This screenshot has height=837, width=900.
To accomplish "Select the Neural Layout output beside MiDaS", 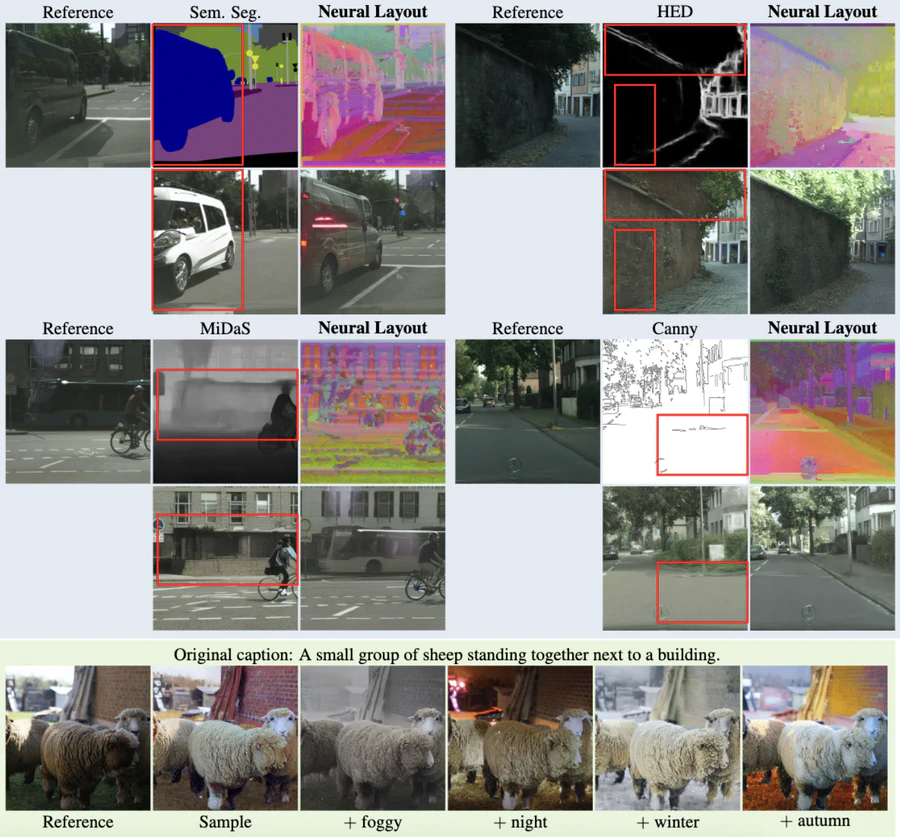I will point(372,411).
